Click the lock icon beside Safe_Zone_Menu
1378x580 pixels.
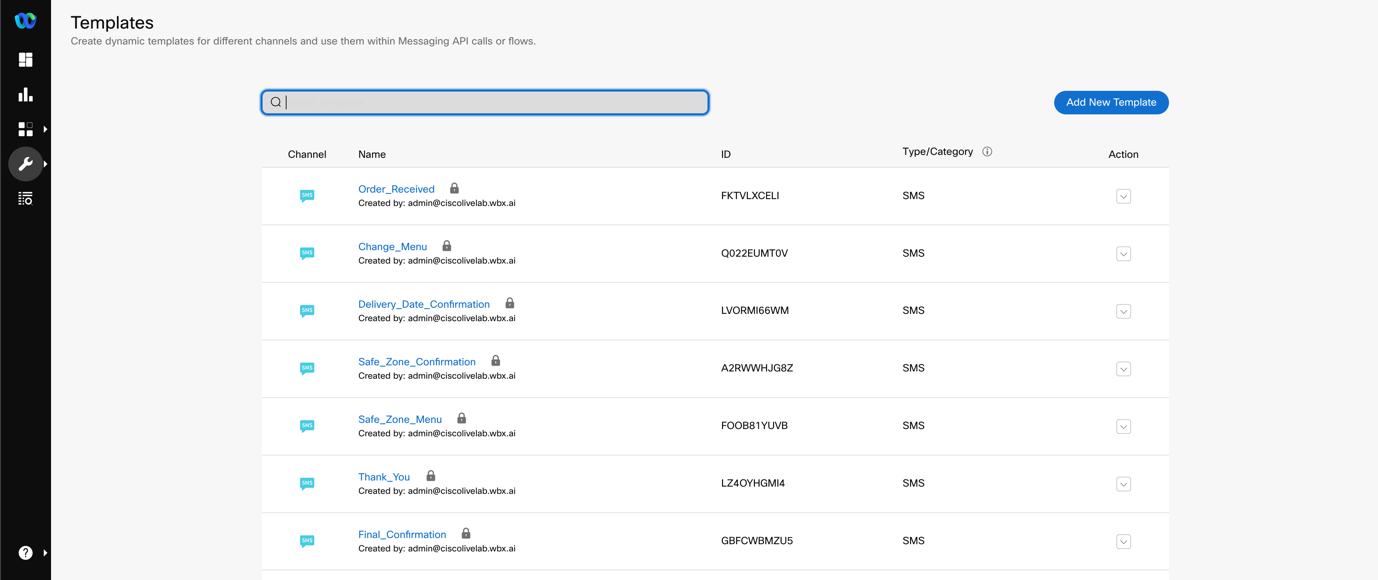462,418
